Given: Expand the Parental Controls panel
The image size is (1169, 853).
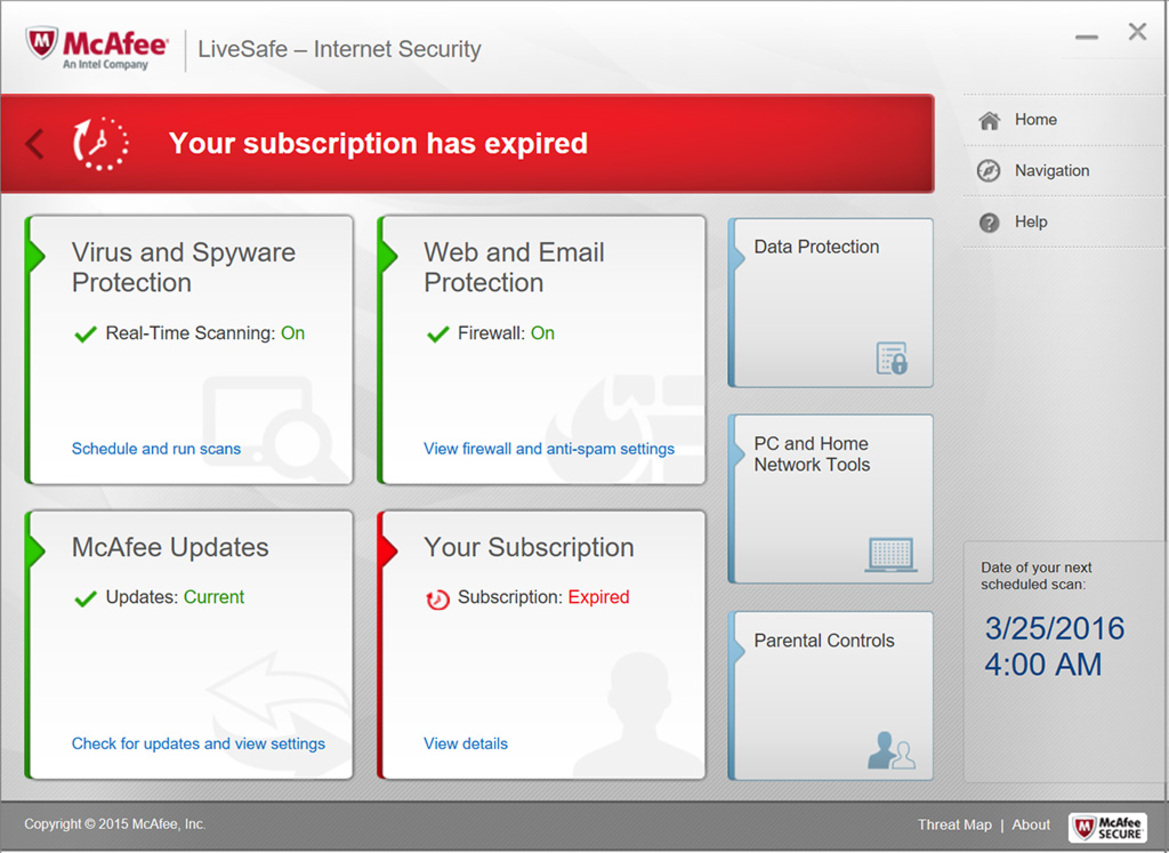Looking at the screenshot, I should (831, 696).
